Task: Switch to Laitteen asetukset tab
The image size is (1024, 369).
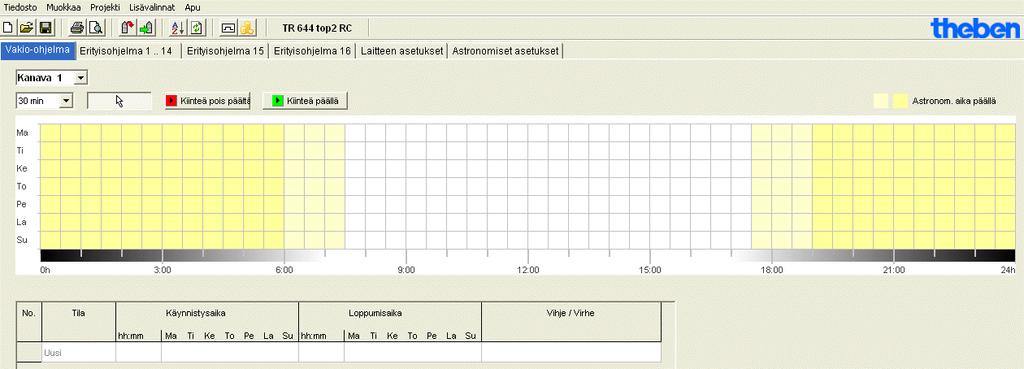Action: [x=401, y=51]
